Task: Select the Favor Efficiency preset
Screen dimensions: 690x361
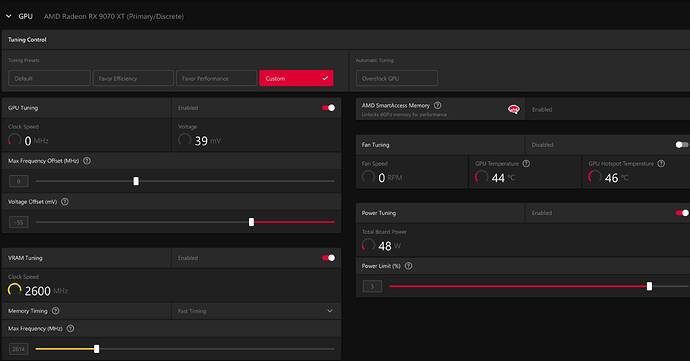Action: (x=133, y=78)
